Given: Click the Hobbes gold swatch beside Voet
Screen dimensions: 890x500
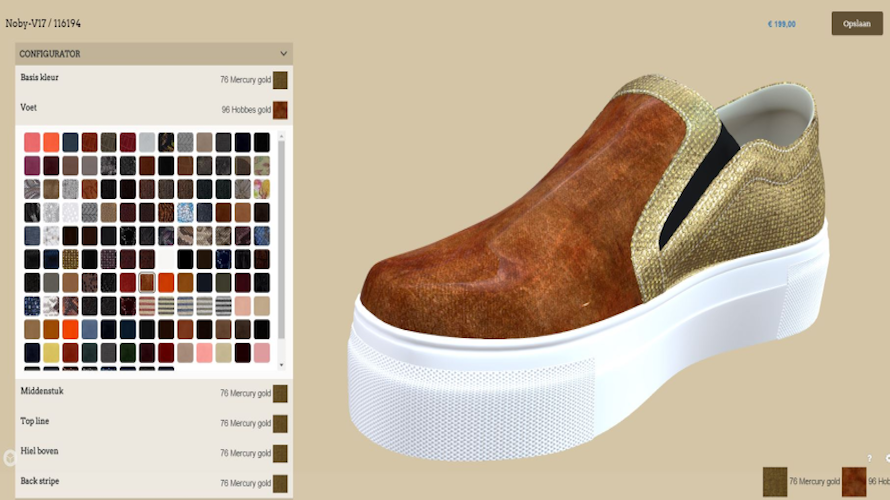Looking at the screenshot, I should tap(280, 110).
